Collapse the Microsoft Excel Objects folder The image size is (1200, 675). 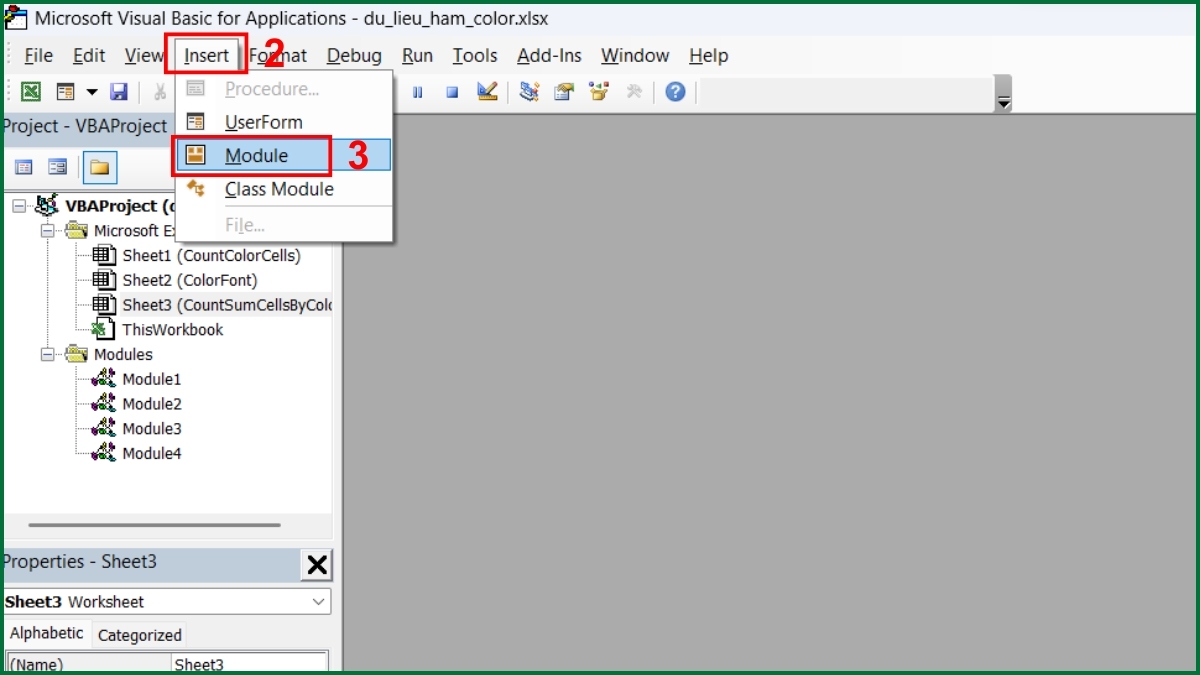tap(47, 231)
